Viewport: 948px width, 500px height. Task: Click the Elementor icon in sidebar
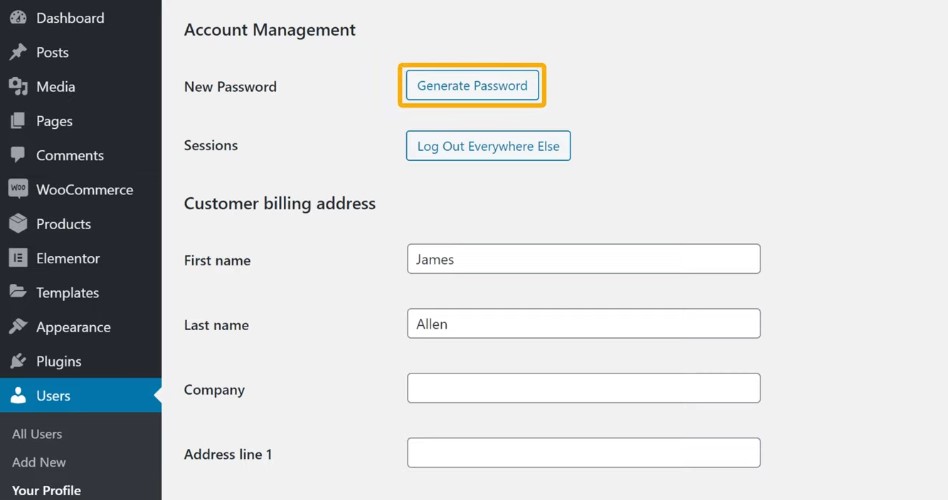[18, 258]
